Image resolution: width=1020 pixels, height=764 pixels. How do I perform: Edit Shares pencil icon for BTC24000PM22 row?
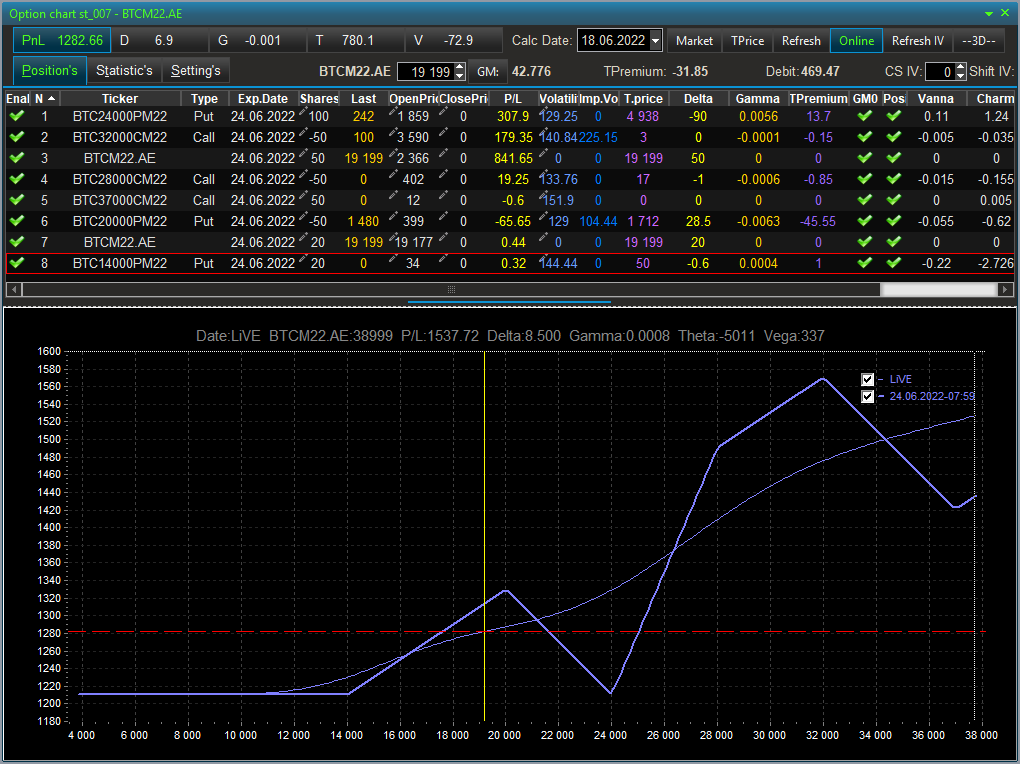303,113
